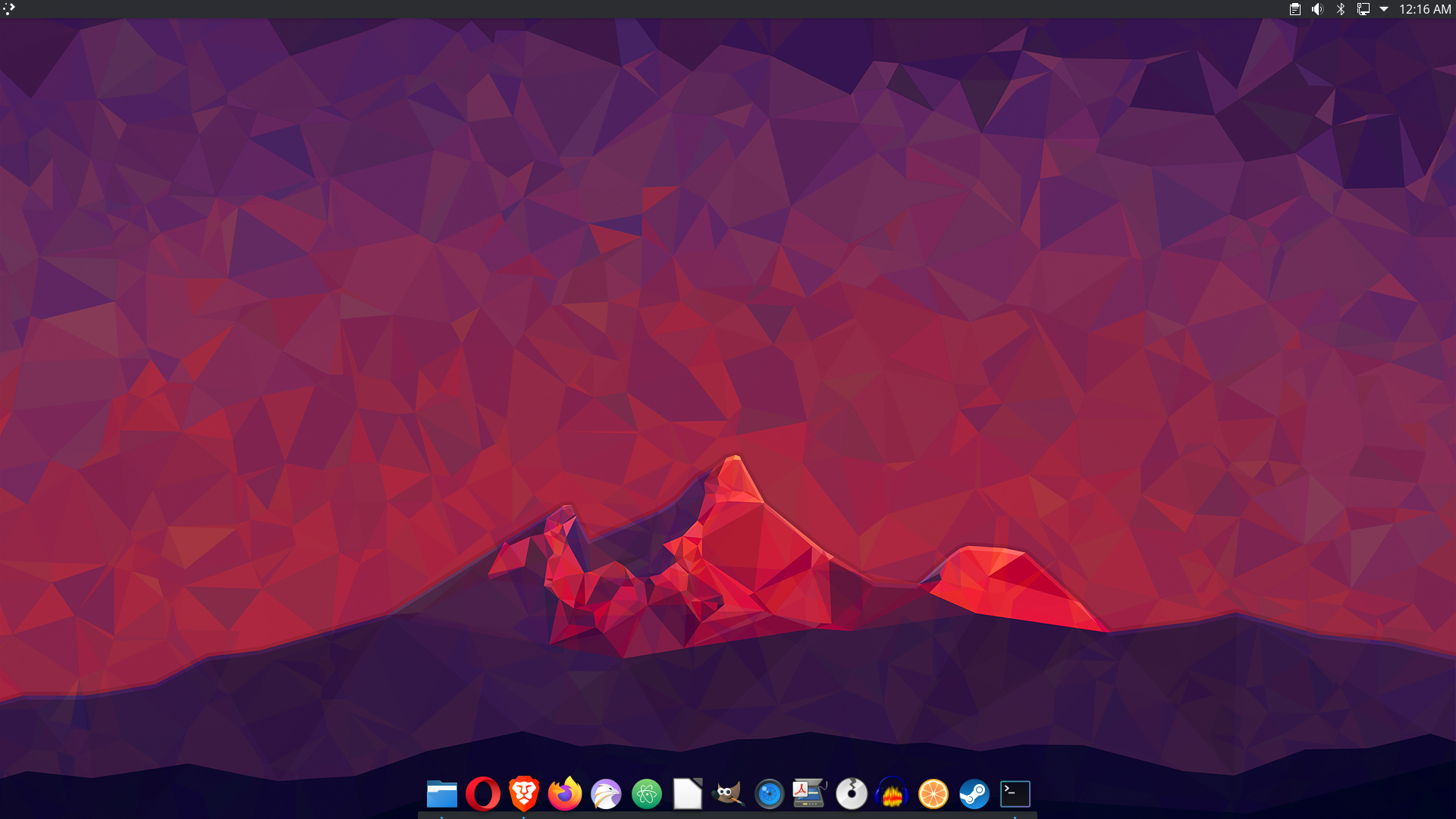
Task: Open the terminal from the dock
Action: click(x=1015, y=794)
